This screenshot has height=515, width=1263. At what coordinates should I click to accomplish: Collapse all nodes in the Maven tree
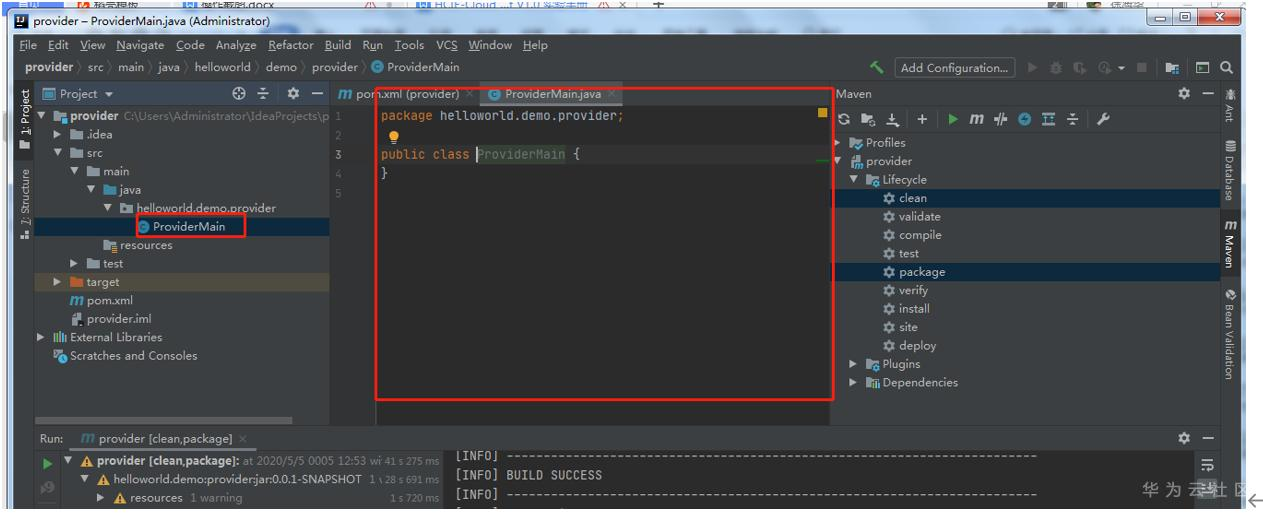1072,119
